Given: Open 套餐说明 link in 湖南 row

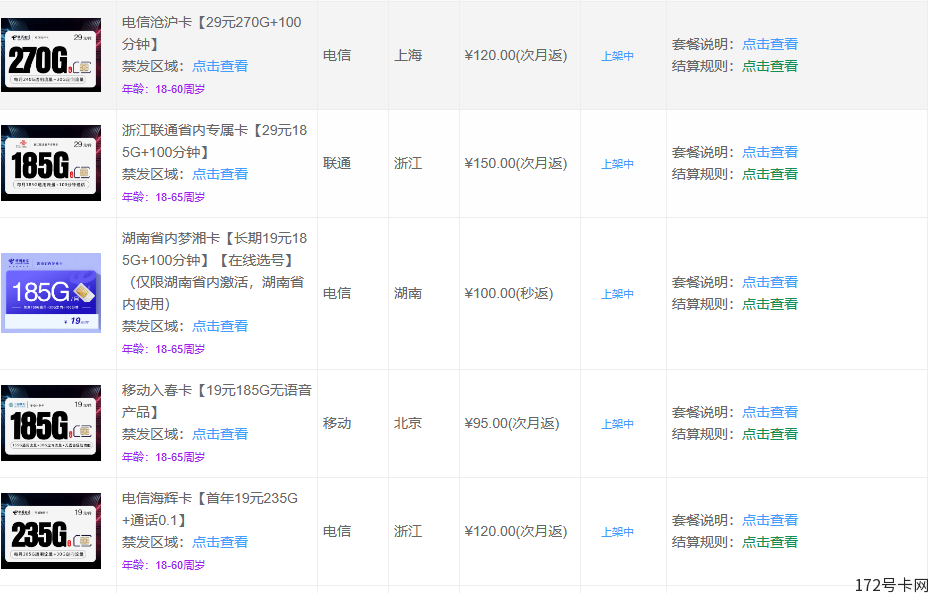Looking at the screenshot, I should click(770, 282).
